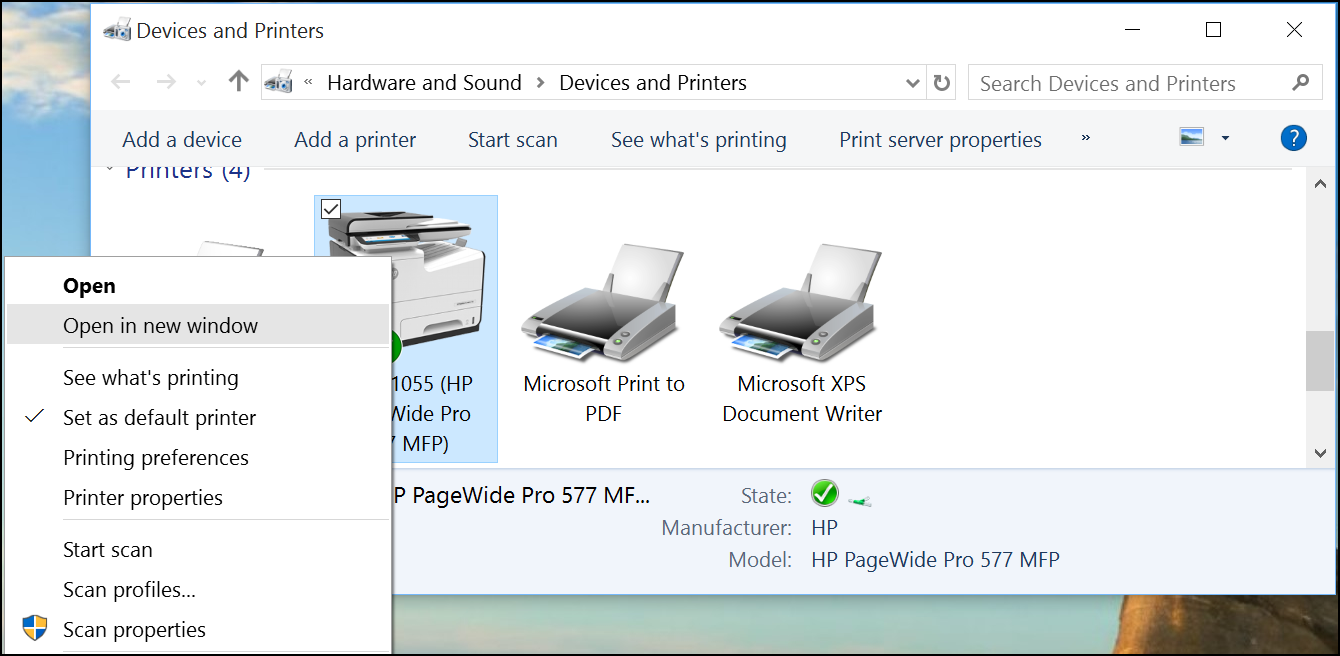Image resolution: width=1340 pixels, height=656 pixels.
Task: Expand the address bar history dropdown
Action: [x=913, y=83]
